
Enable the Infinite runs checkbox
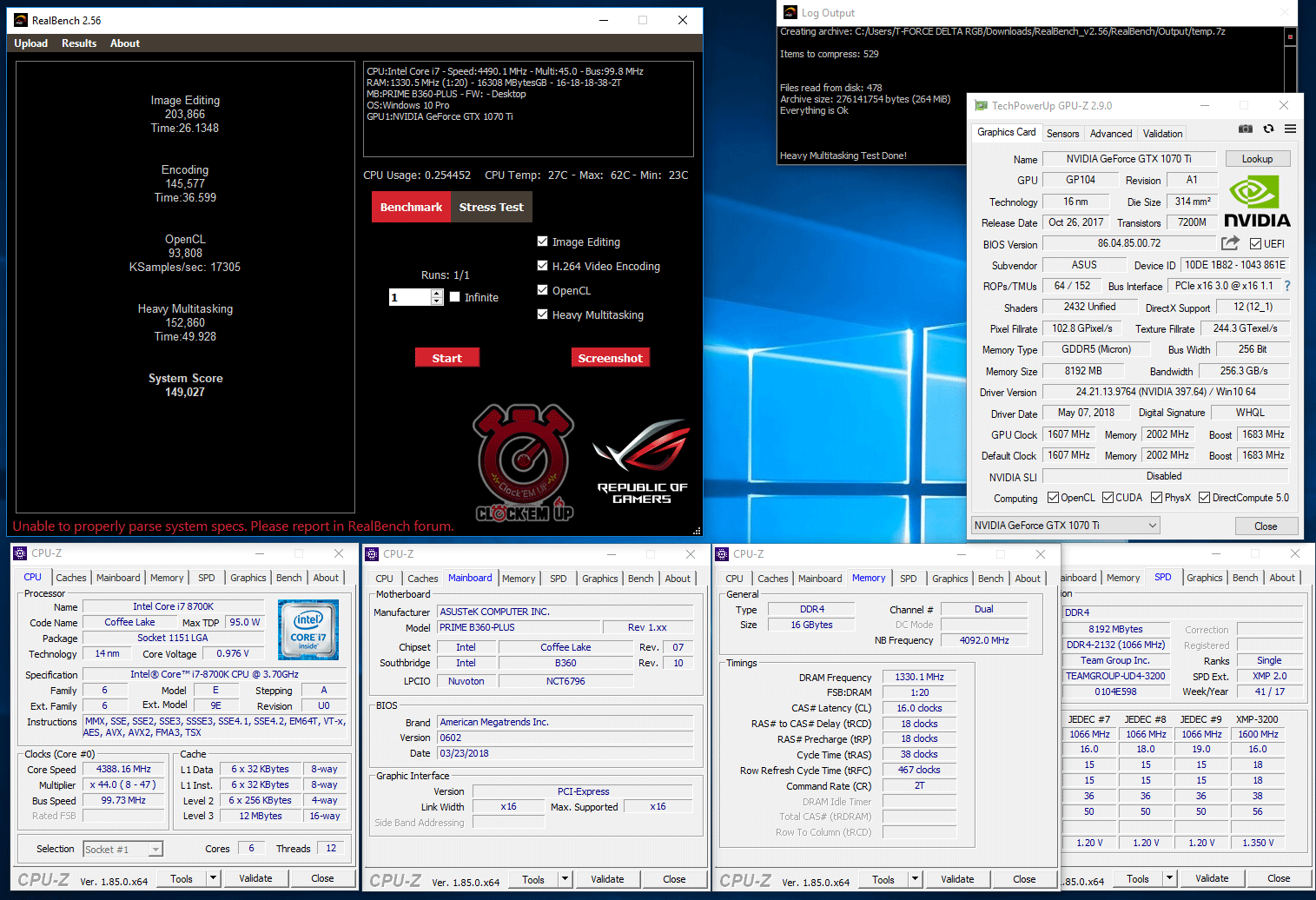(x=454, y=297)
